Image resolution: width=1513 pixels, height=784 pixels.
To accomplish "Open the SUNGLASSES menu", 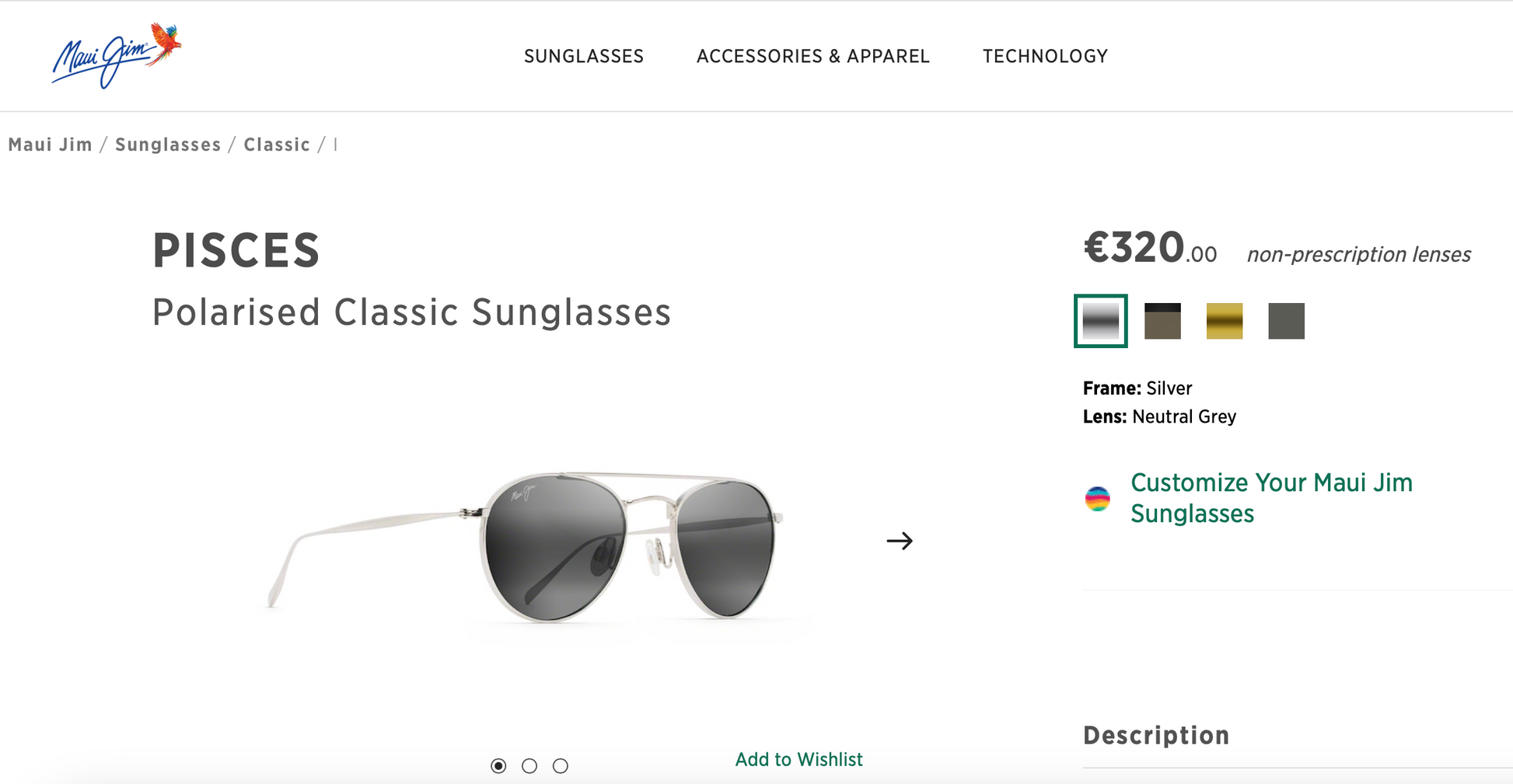I will pyautogui.click(x=583, y=56).
